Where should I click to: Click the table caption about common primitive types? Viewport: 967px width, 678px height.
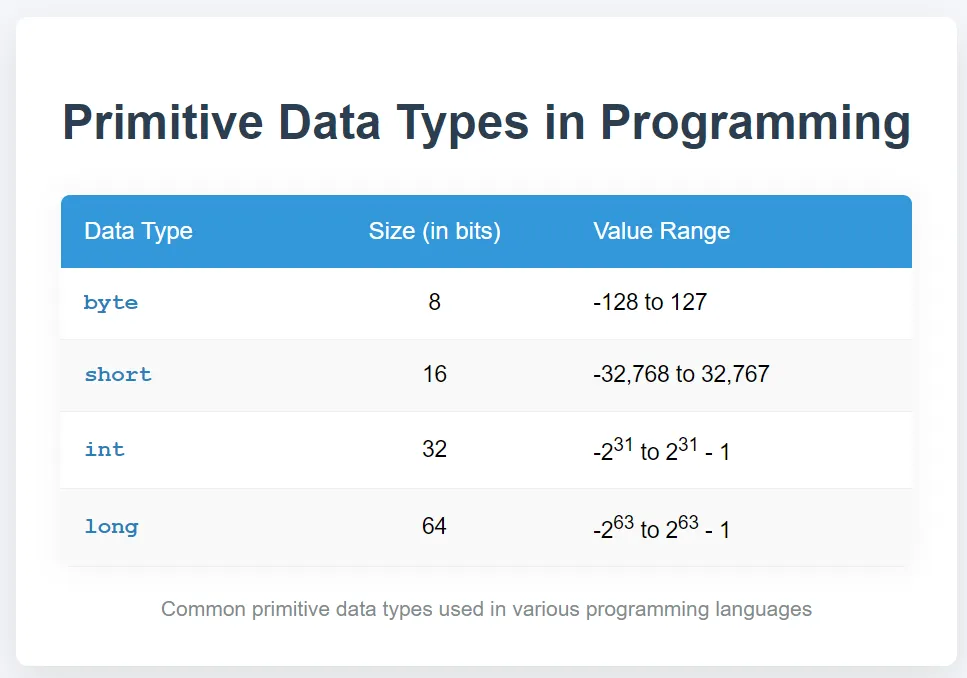(486, 610)
